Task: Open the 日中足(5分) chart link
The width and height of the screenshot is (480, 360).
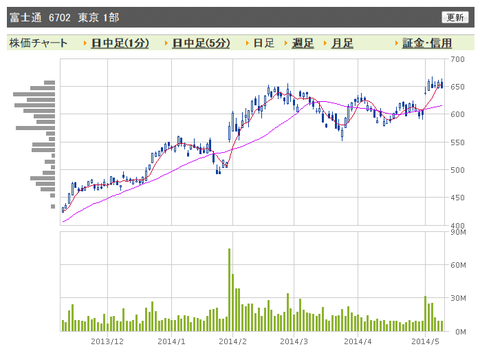Action: [201, 43]
